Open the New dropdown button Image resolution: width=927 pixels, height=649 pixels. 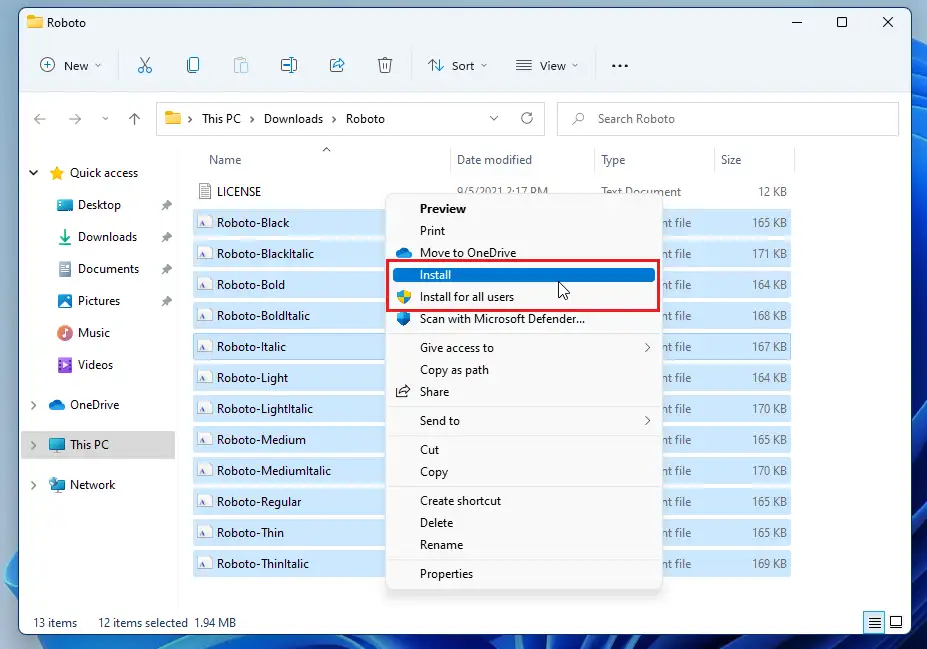coord(70,65)
